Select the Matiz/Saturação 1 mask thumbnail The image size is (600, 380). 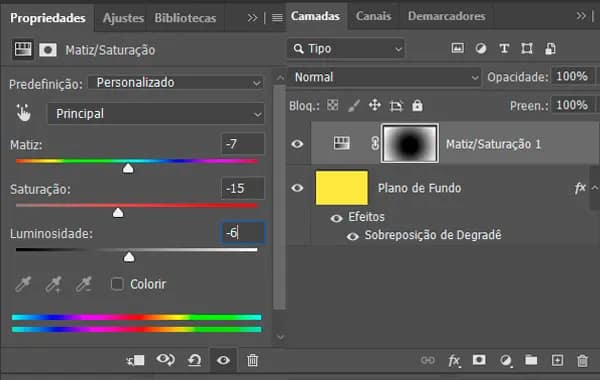(x=410, y=144)
